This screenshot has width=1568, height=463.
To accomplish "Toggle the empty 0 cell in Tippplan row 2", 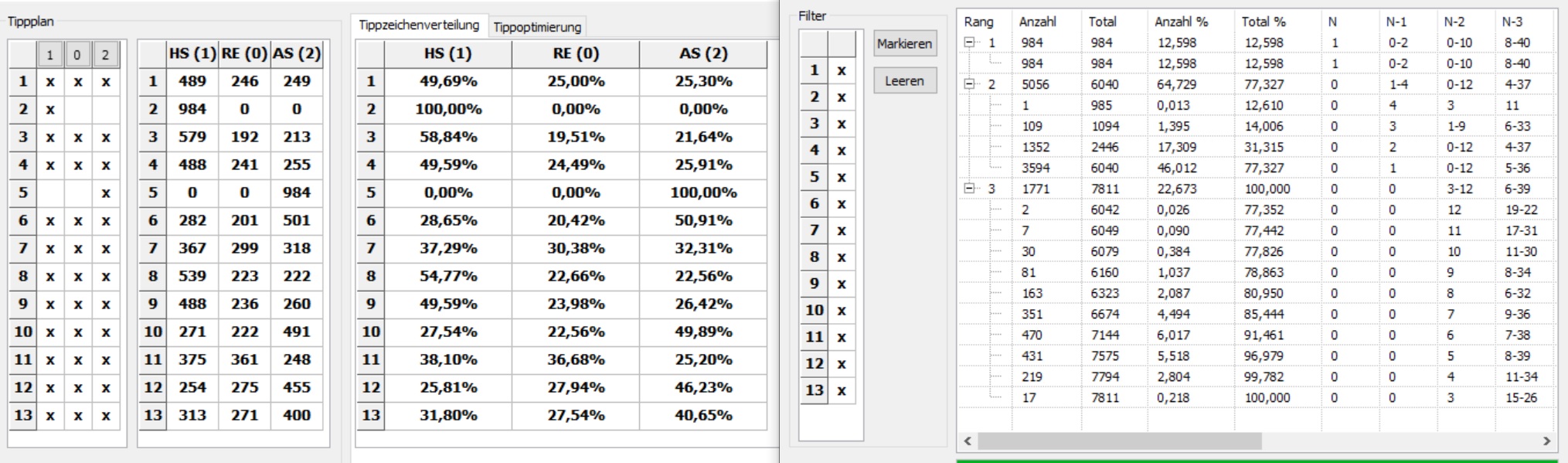I will 77,109.
